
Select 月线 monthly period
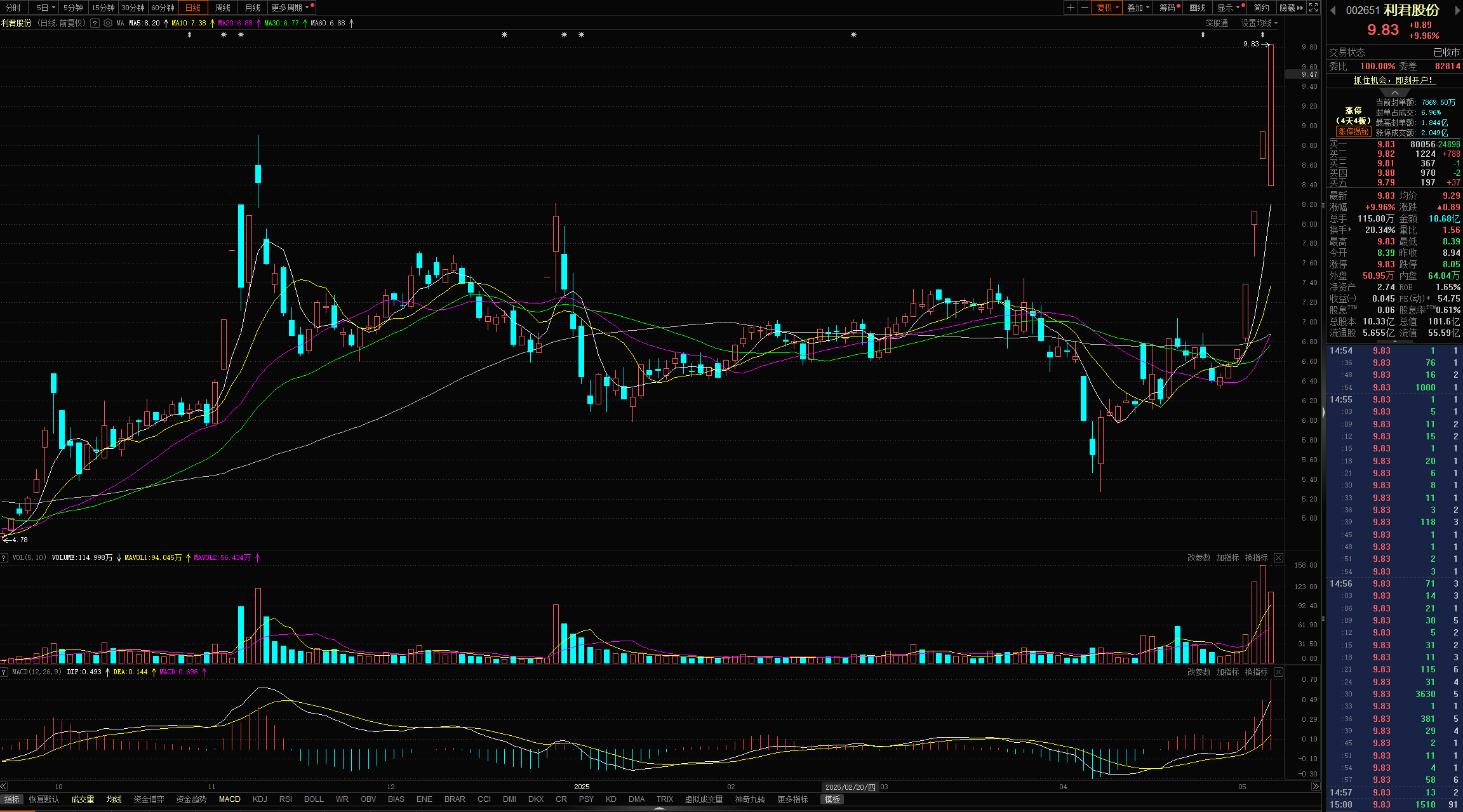click(x=253, y=8)
